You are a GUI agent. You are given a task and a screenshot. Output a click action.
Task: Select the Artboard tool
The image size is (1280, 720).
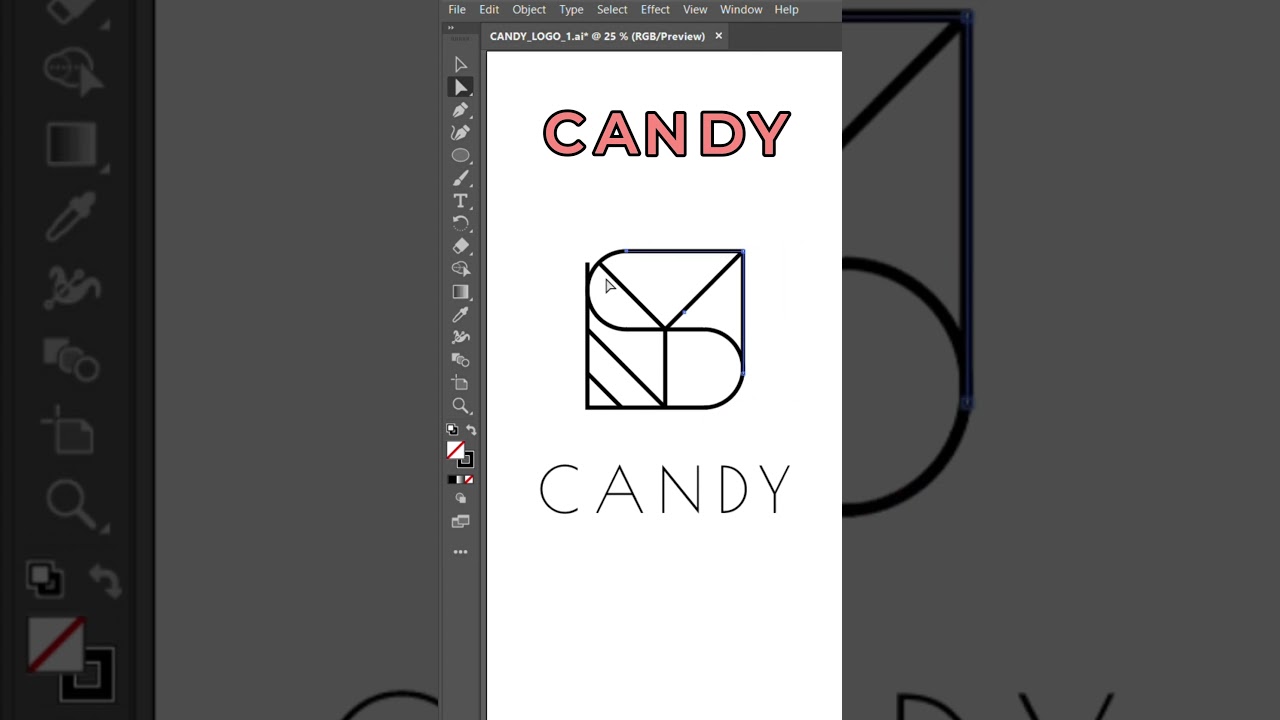pyautogui.click(x=460, y=383)
